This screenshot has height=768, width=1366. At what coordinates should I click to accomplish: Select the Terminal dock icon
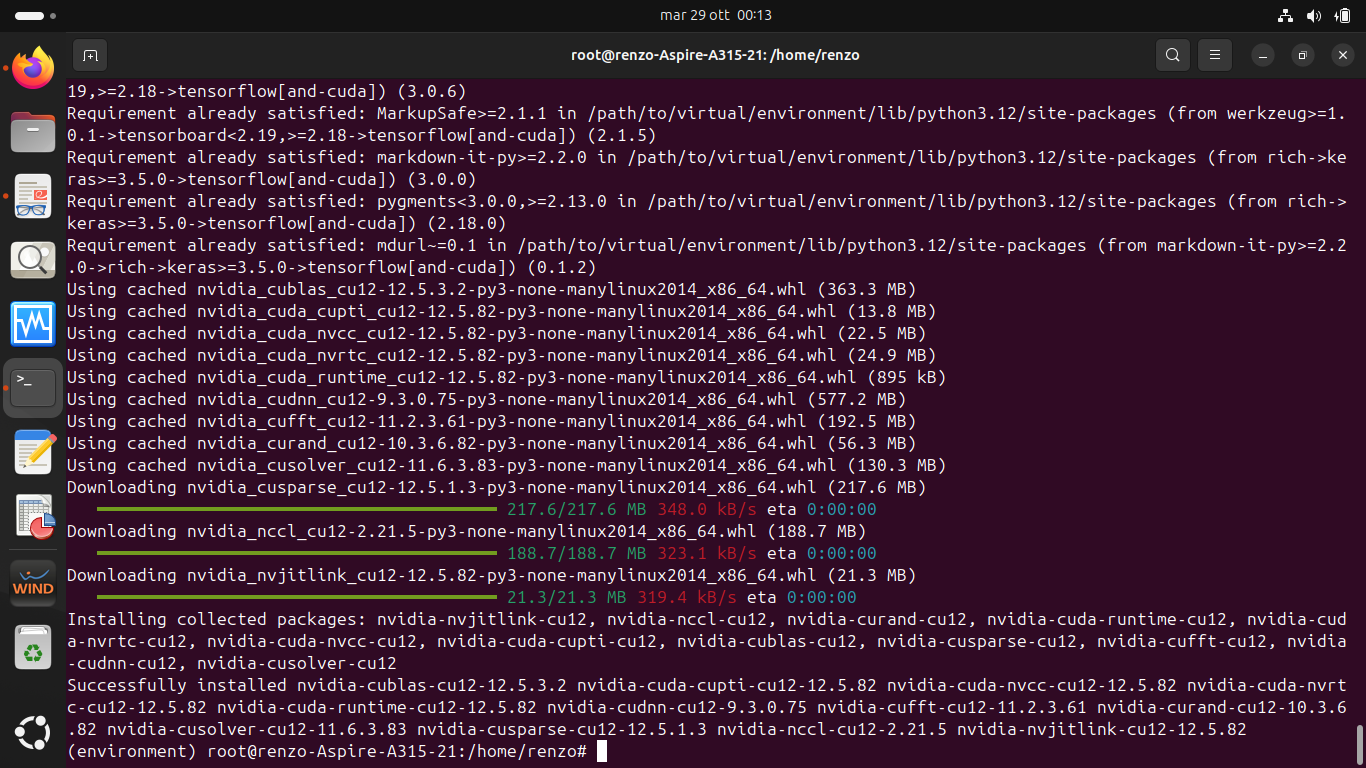pyautogui.click(x=33, y=388)
